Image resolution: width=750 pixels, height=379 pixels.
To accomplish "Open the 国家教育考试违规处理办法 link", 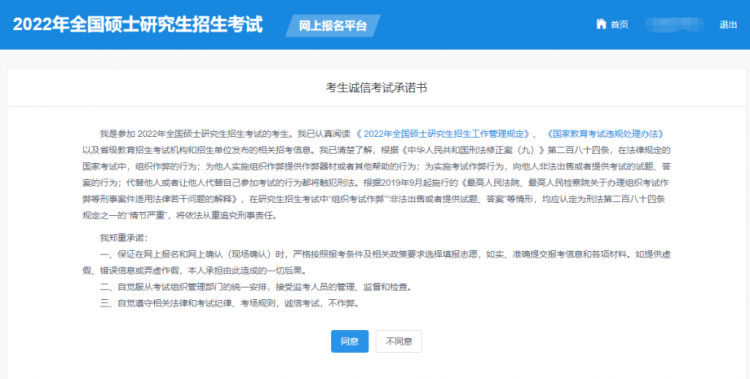I will pyautogui.click(x=605, y=134).
